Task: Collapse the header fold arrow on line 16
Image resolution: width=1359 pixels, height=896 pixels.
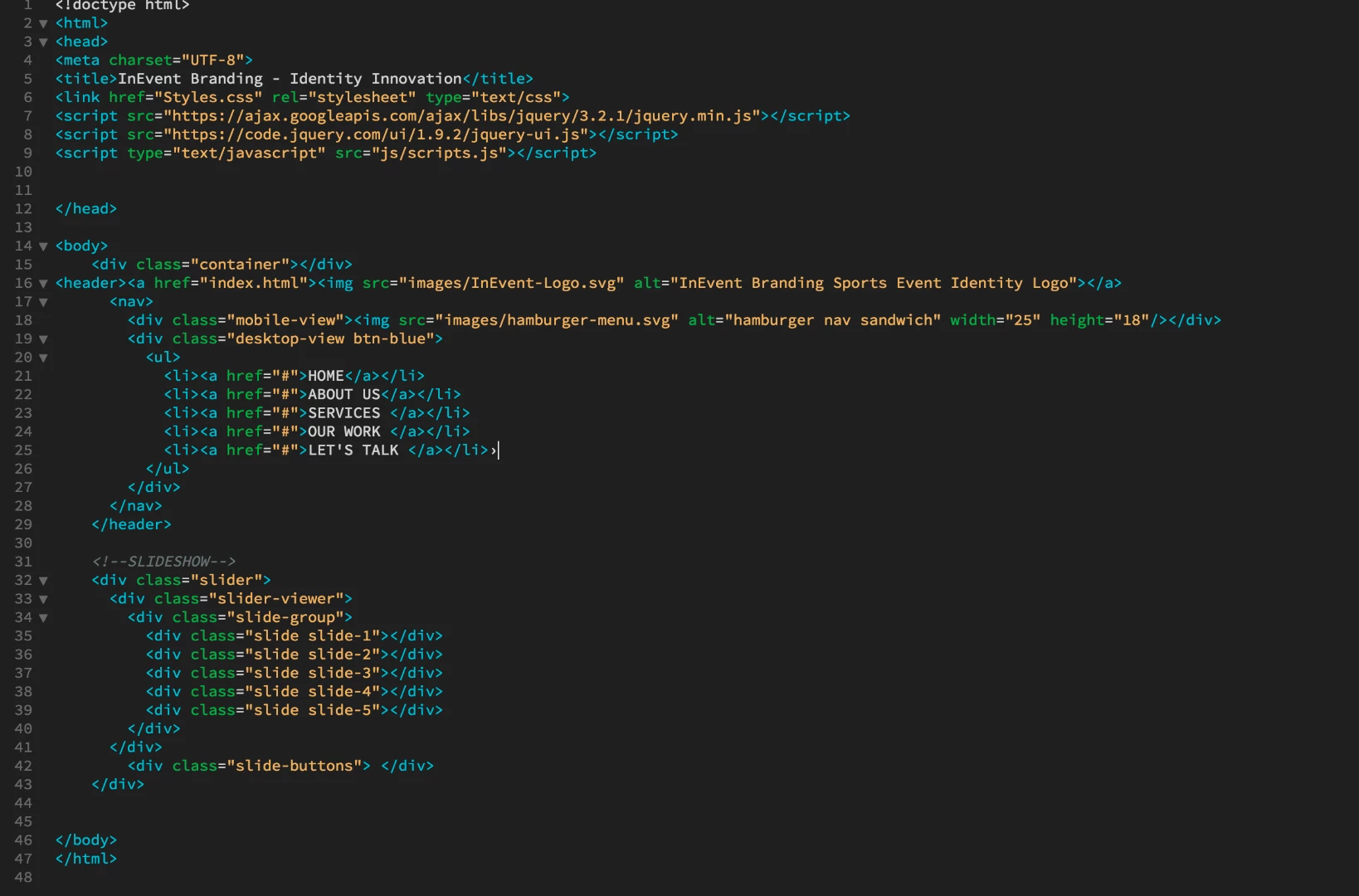Action: pyautogui.click(x=43, y=284)
